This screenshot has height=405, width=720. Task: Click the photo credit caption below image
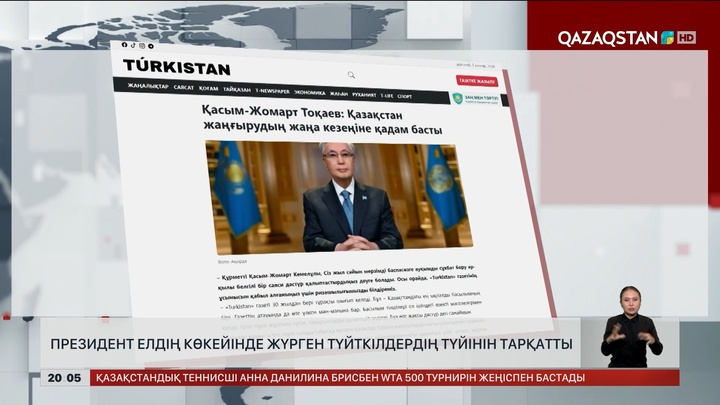click(x=232, y=261)
